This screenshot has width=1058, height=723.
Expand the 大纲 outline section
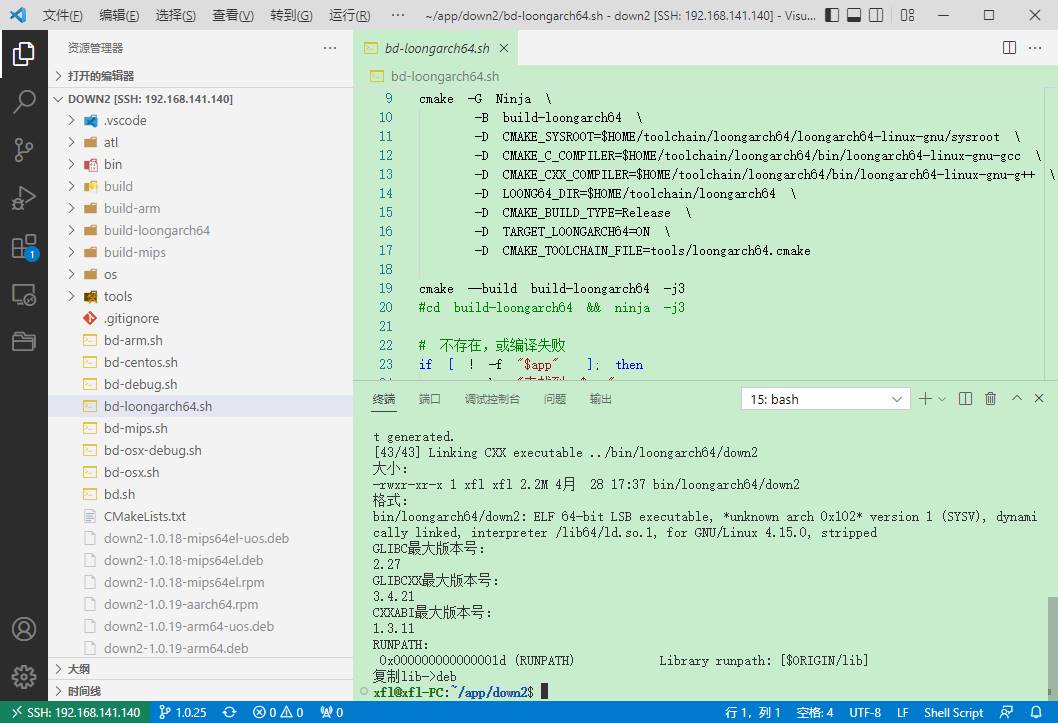tap(79, 669)
